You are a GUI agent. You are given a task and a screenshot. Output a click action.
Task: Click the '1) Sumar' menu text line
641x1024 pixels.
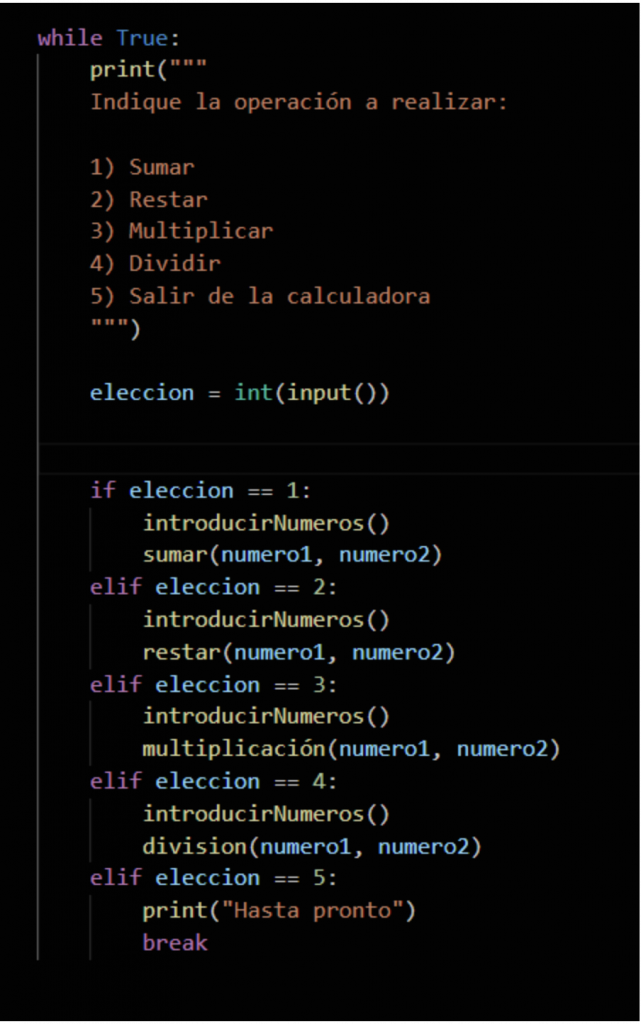coord(142,167)
